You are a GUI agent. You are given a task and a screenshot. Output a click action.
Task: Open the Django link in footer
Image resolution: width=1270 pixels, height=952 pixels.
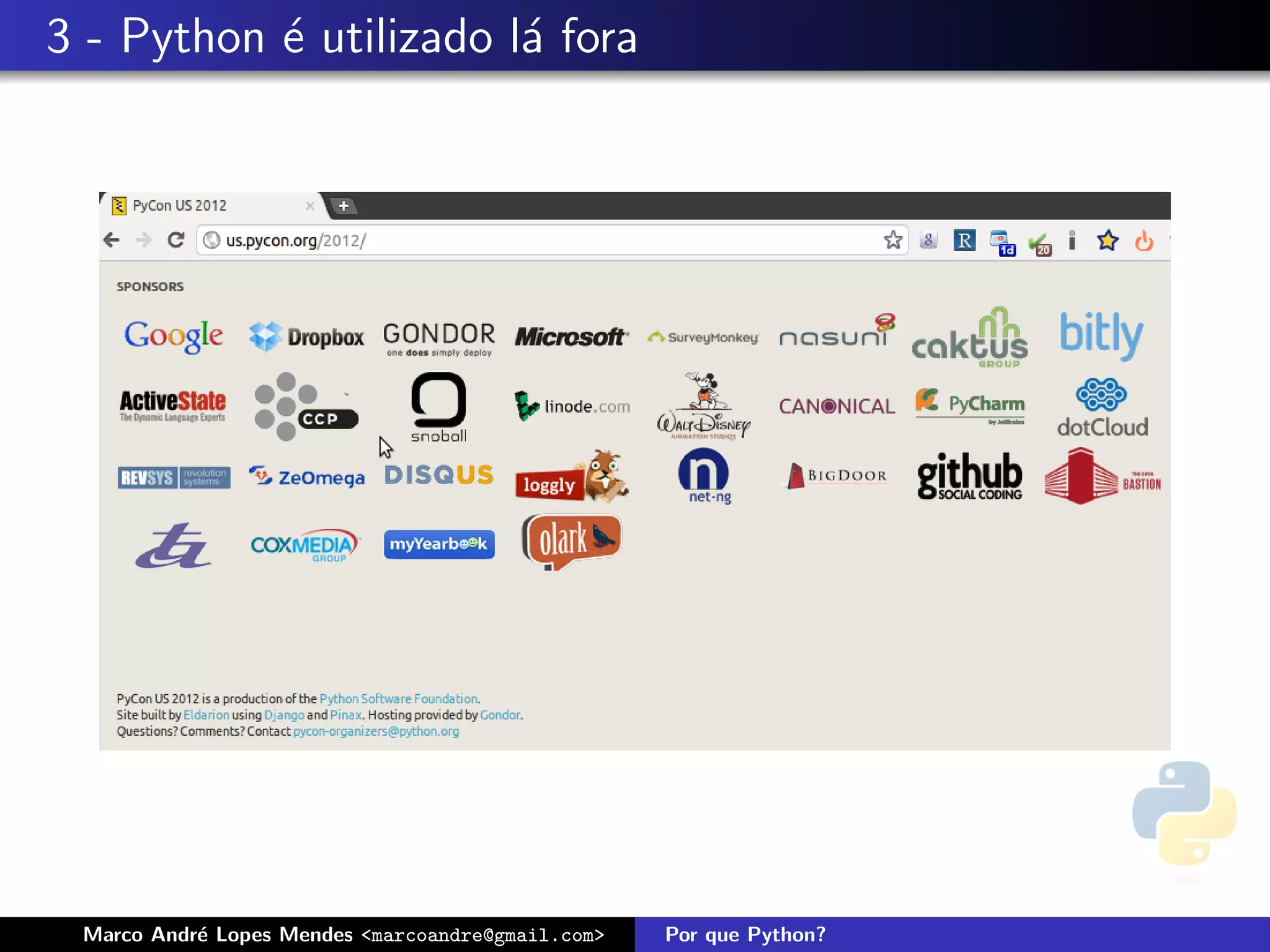coord(284,715)
